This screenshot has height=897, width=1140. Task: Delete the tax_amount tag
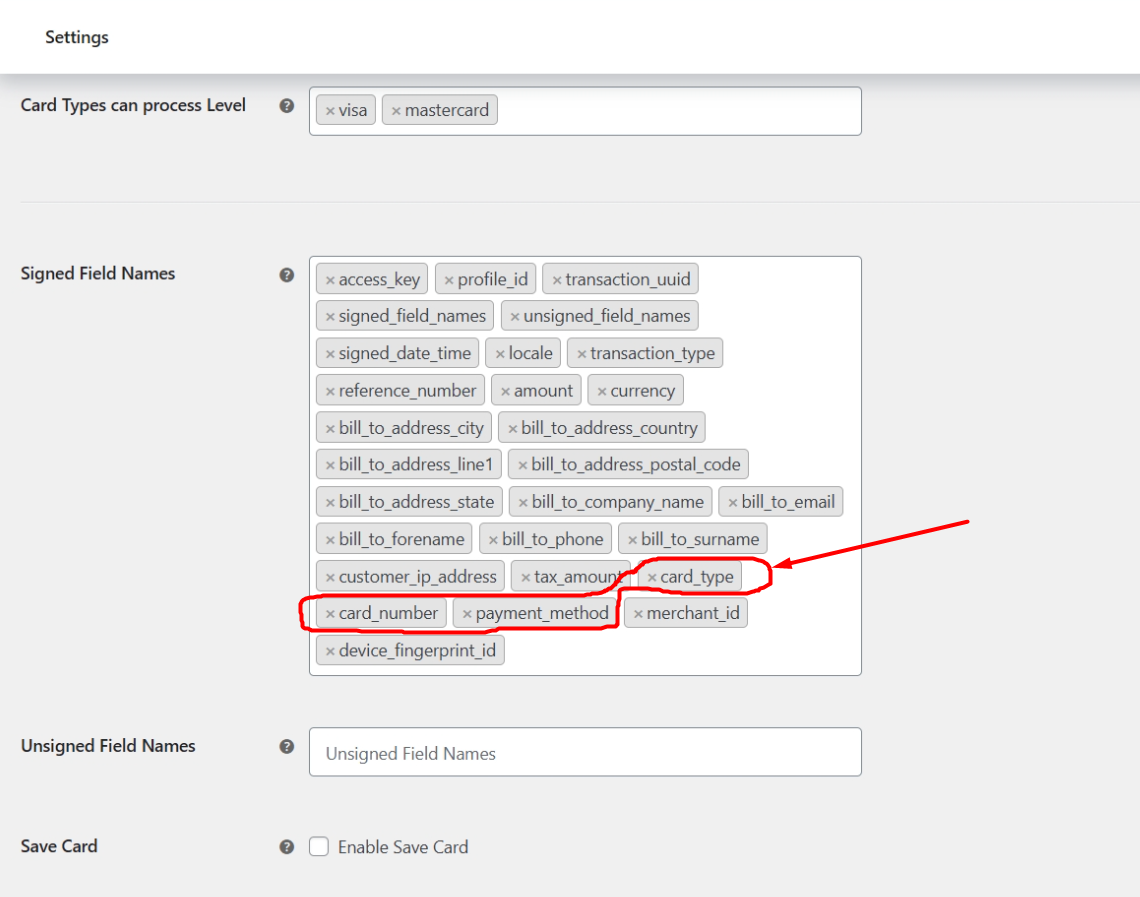coord(525,577)
